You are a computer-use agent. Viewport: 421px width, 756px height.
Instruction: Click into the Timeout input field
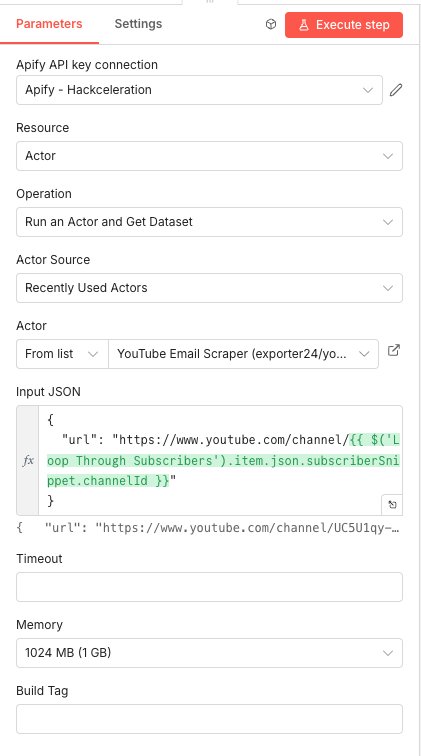tap(209, 587)
